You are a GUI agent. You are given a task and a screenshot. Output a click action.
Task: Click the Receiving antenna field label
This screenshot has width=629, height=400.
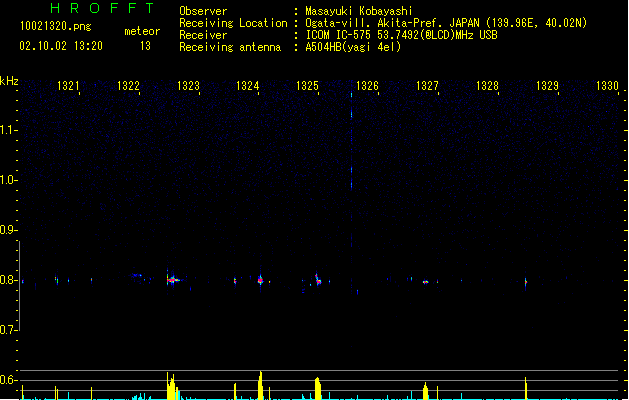pyautogui.click(x=230, y=47)
